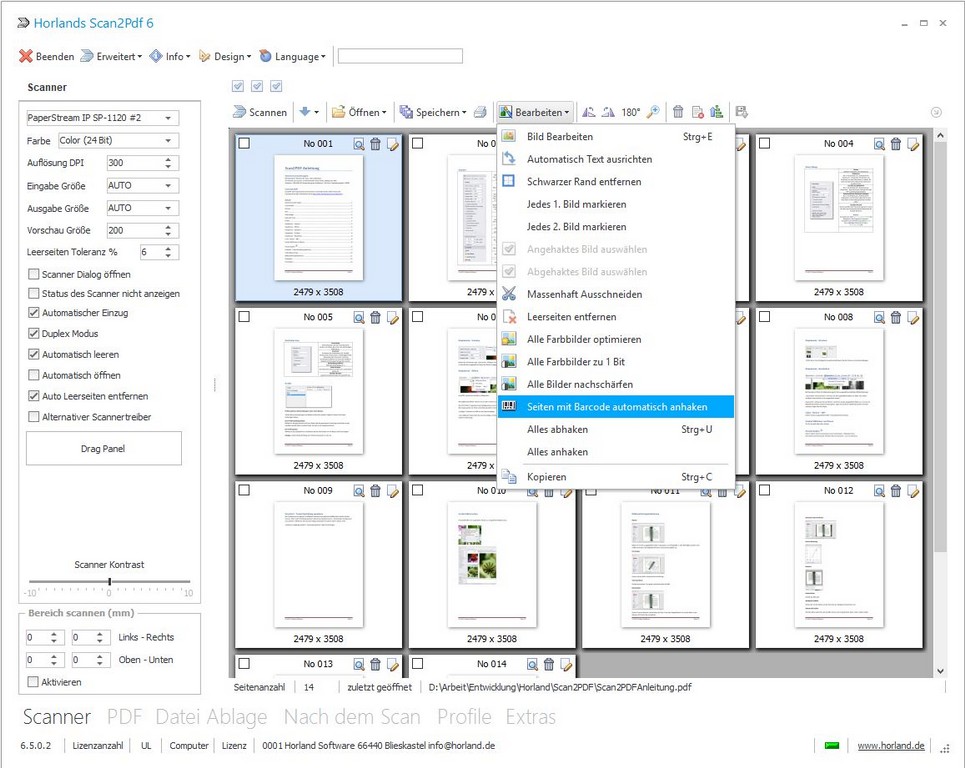Open the PaperStream IP SP-1120 scanner dropdown
This screenshot has width=965, height=768.
(102, 118)
